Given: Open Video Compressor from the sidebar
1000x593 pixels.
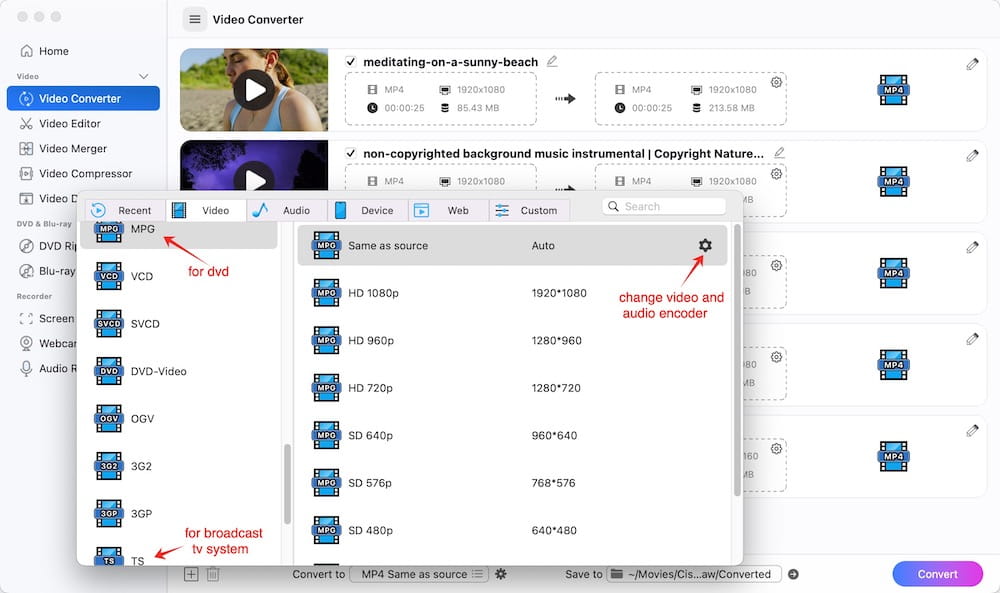Looking at the screenshot, I should click(x=77, y=173).
